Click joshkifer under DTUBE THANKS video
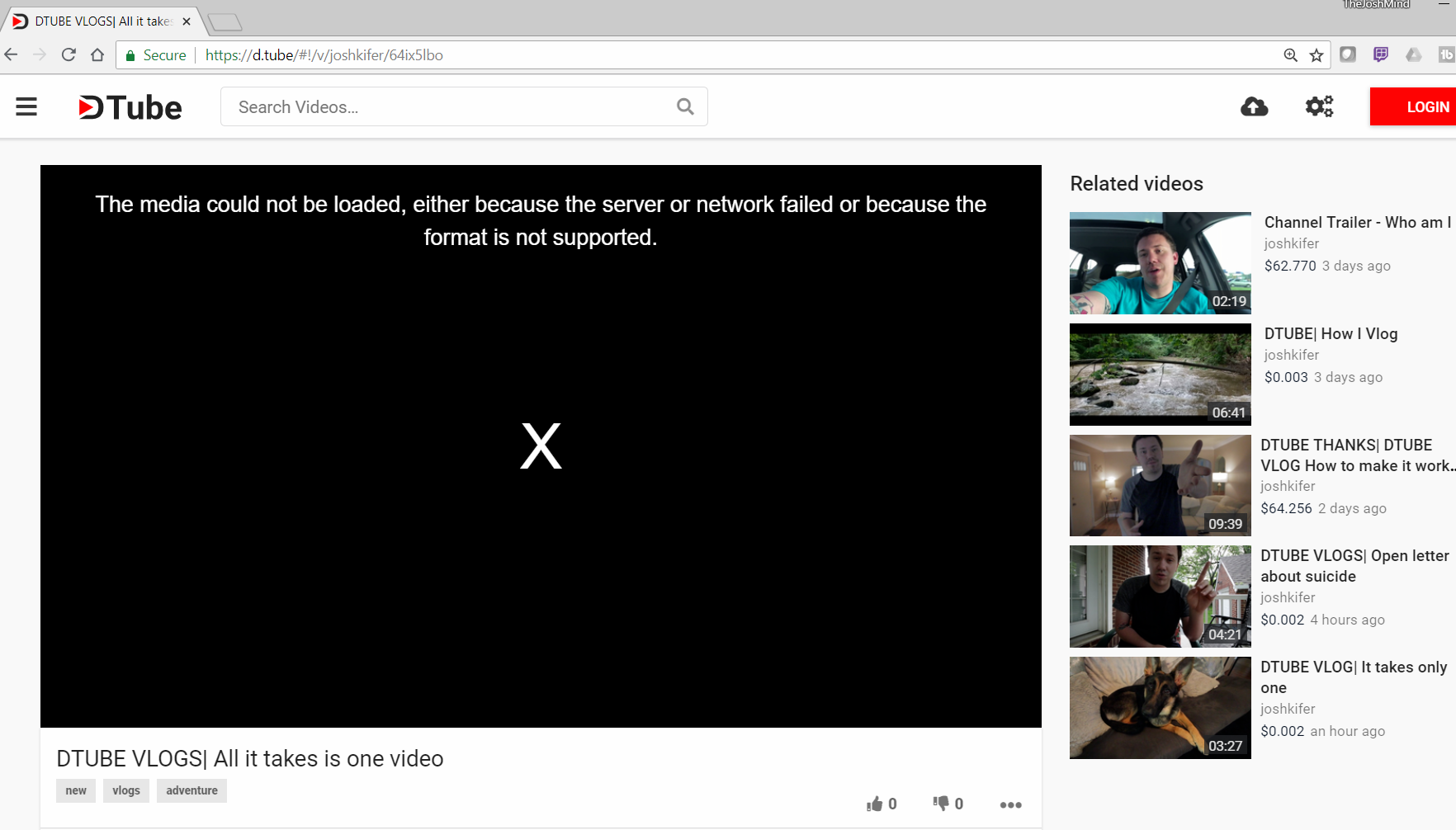Viewport: 1456px width, 830px height. coord(1288,486)
